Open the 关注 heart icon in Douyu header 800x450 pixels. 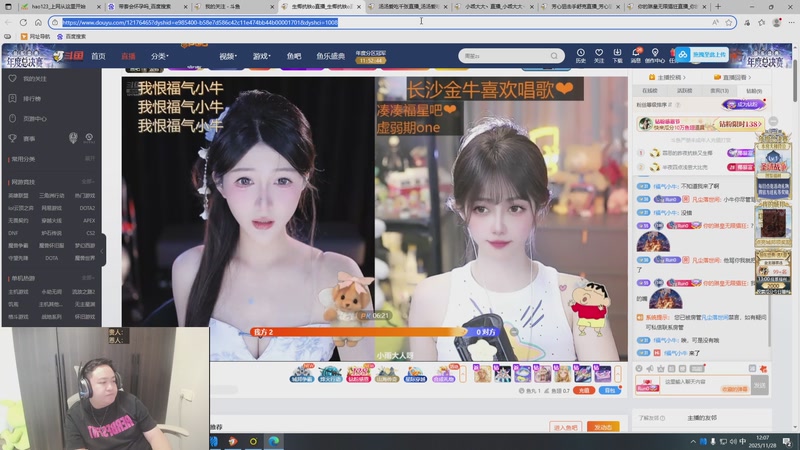[x=599, y=55]
